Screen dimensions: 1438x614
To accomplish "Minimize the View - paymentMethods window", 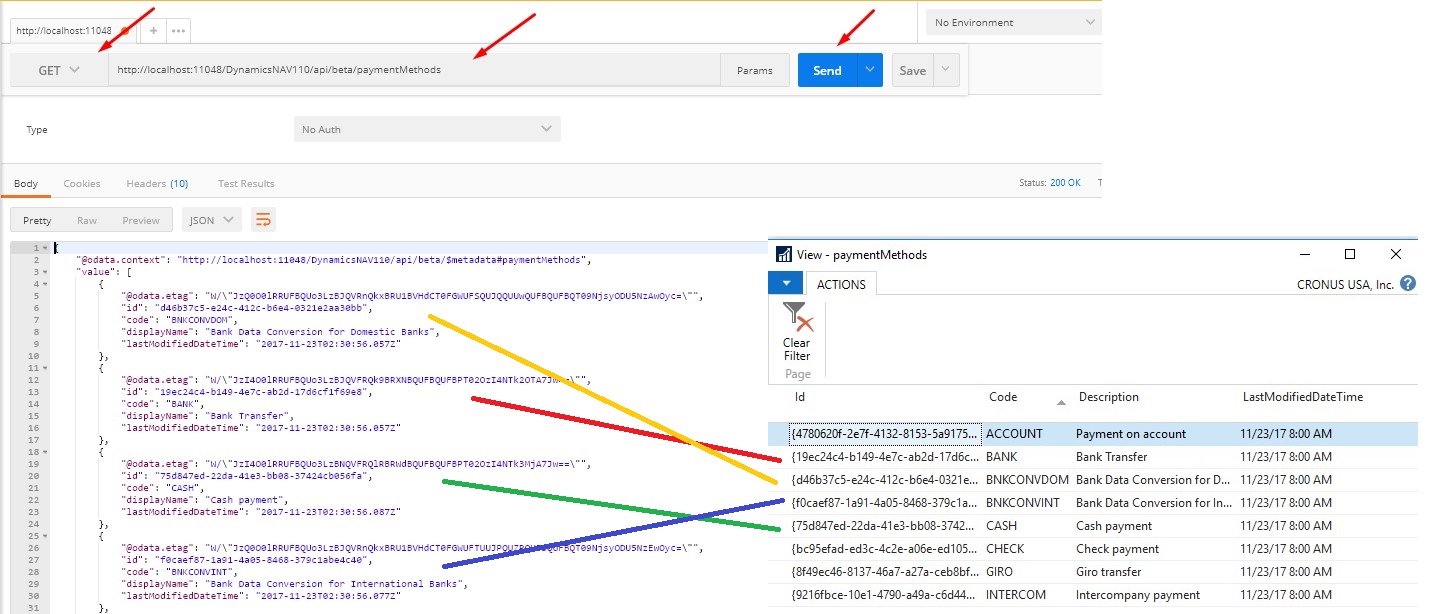I will [x=1304, y=254].
